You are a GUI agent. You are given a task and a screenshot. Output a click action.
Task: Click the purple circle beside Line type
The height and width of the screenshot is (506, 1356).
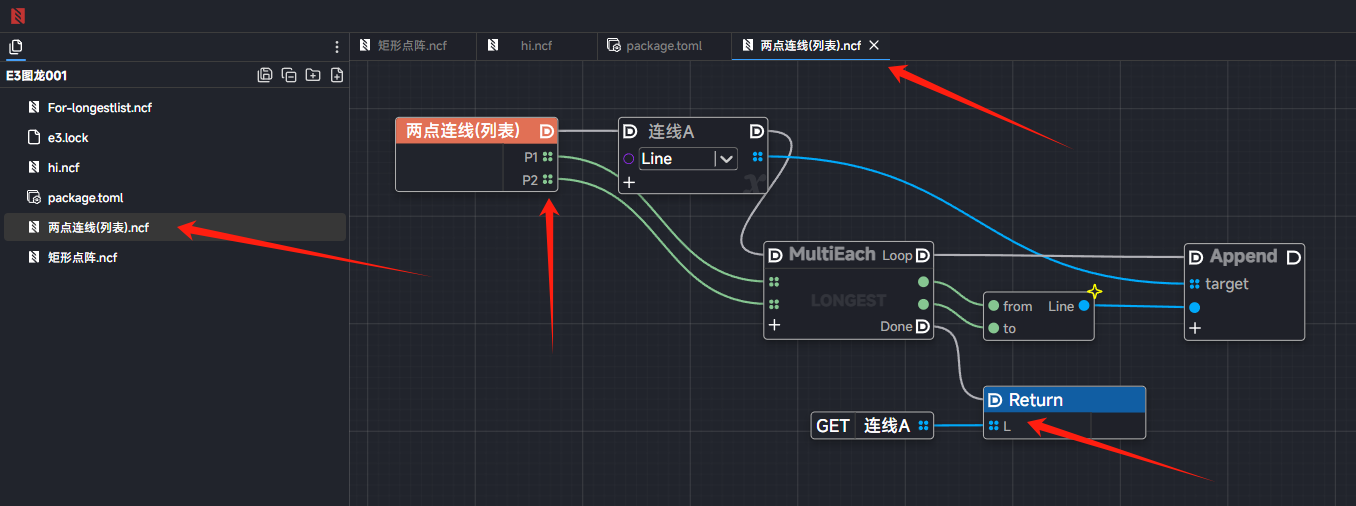(x=628, y=158)
